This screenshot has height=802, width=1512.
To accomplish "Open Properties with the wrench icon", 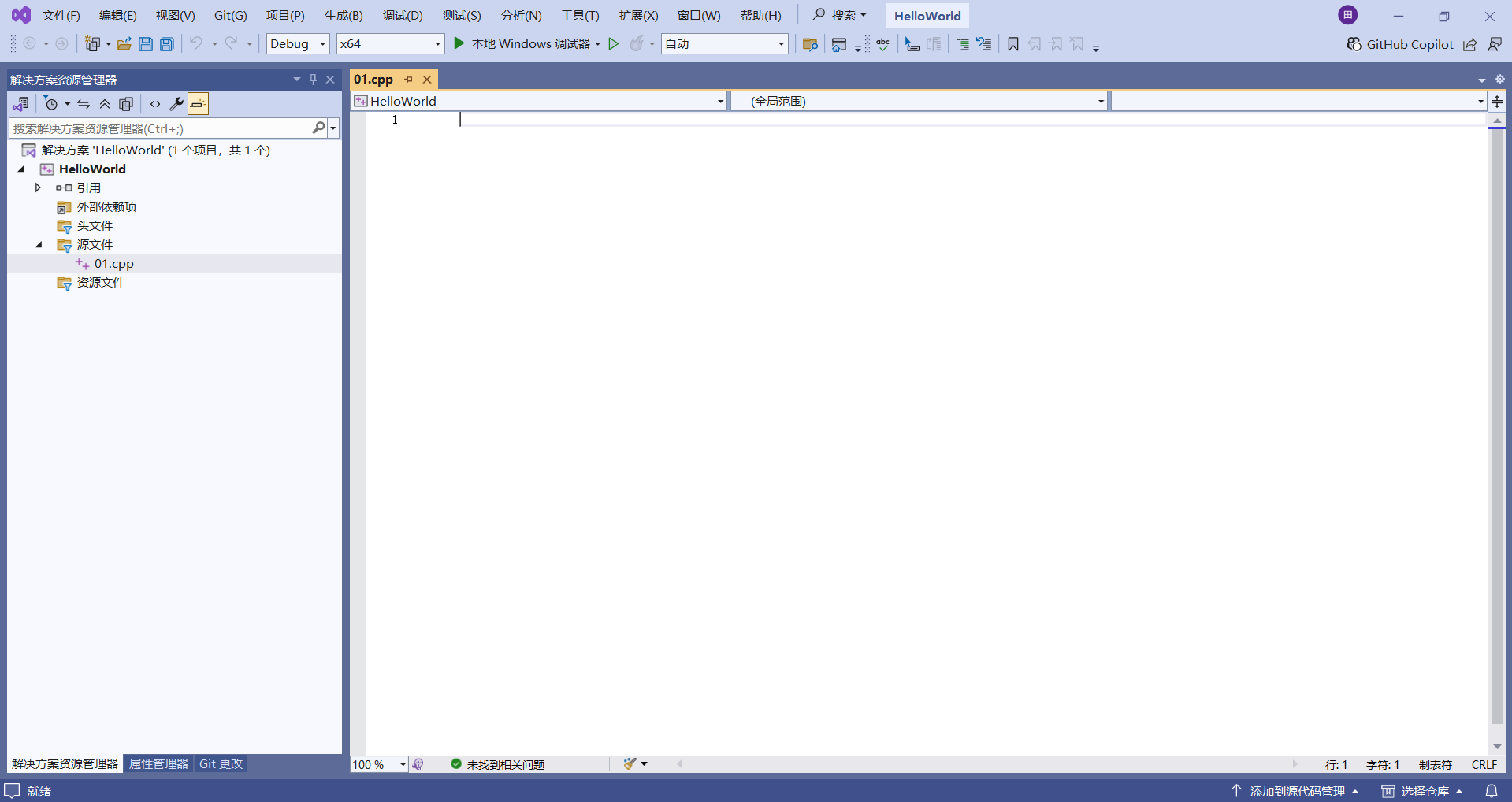I will 176,104.
